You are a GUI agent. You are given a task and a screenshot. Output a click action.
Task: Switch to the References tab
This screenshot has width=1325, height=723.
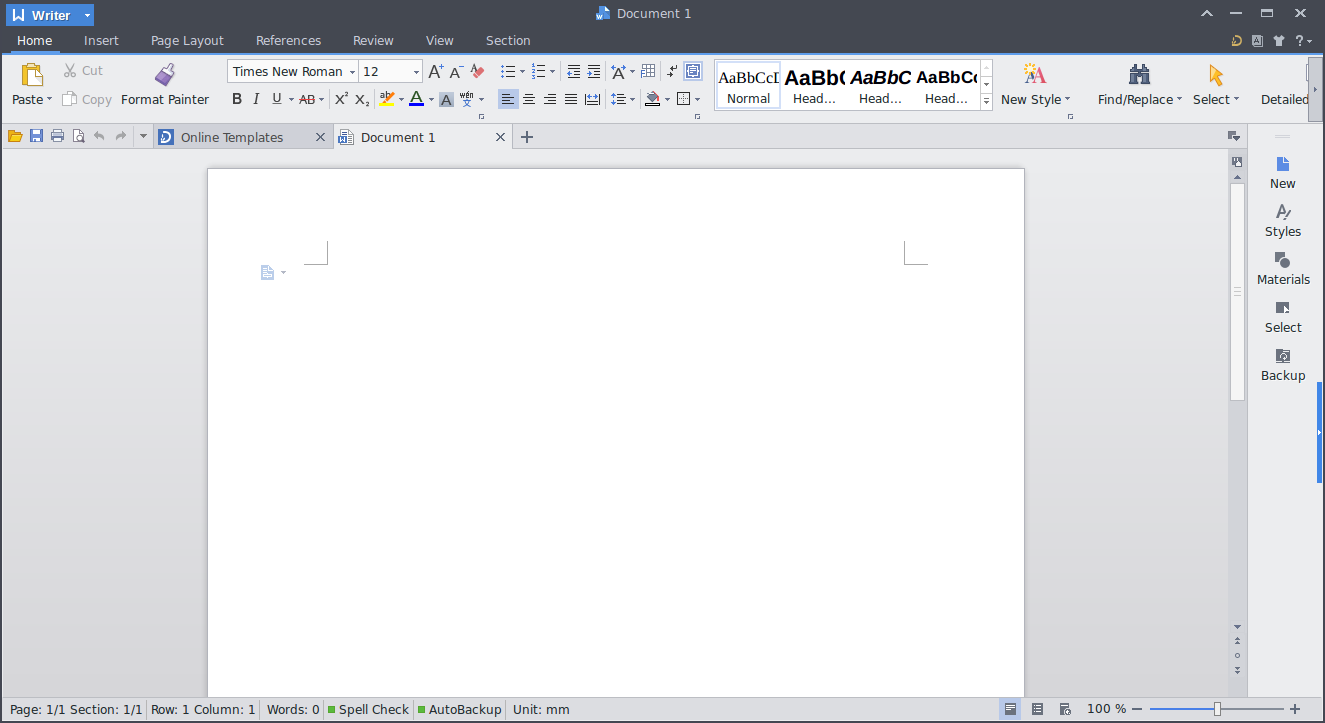click(x=288, y=41)
